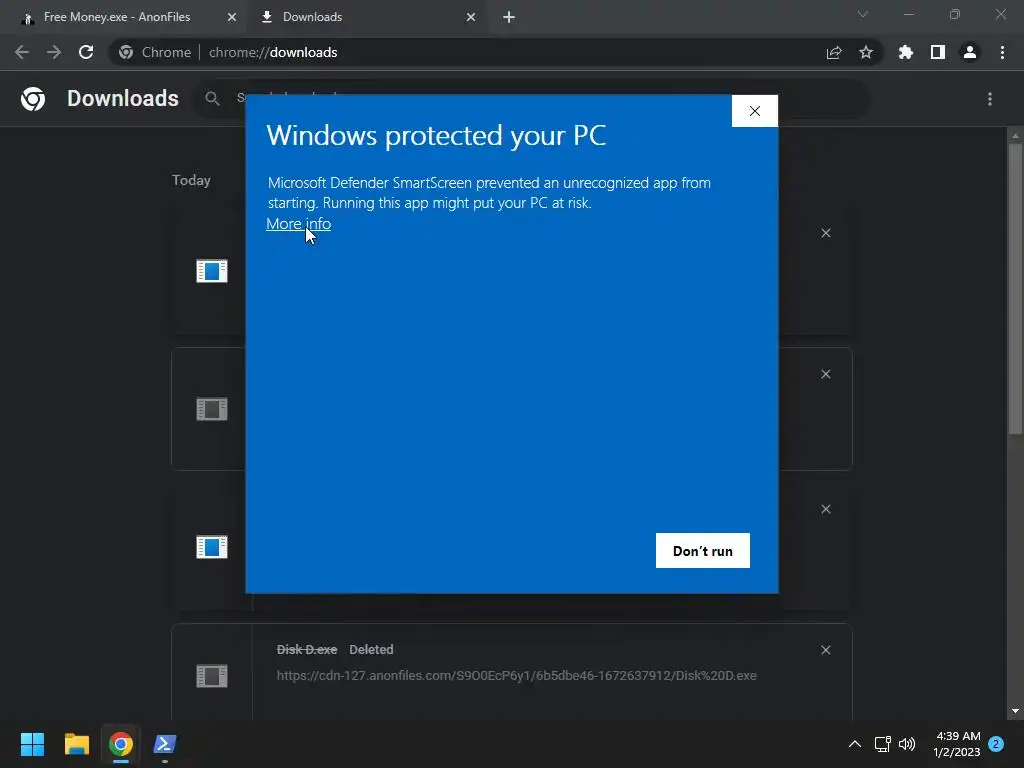
Task: Click the scrollbar down arrow
Action: point(1015,711)
